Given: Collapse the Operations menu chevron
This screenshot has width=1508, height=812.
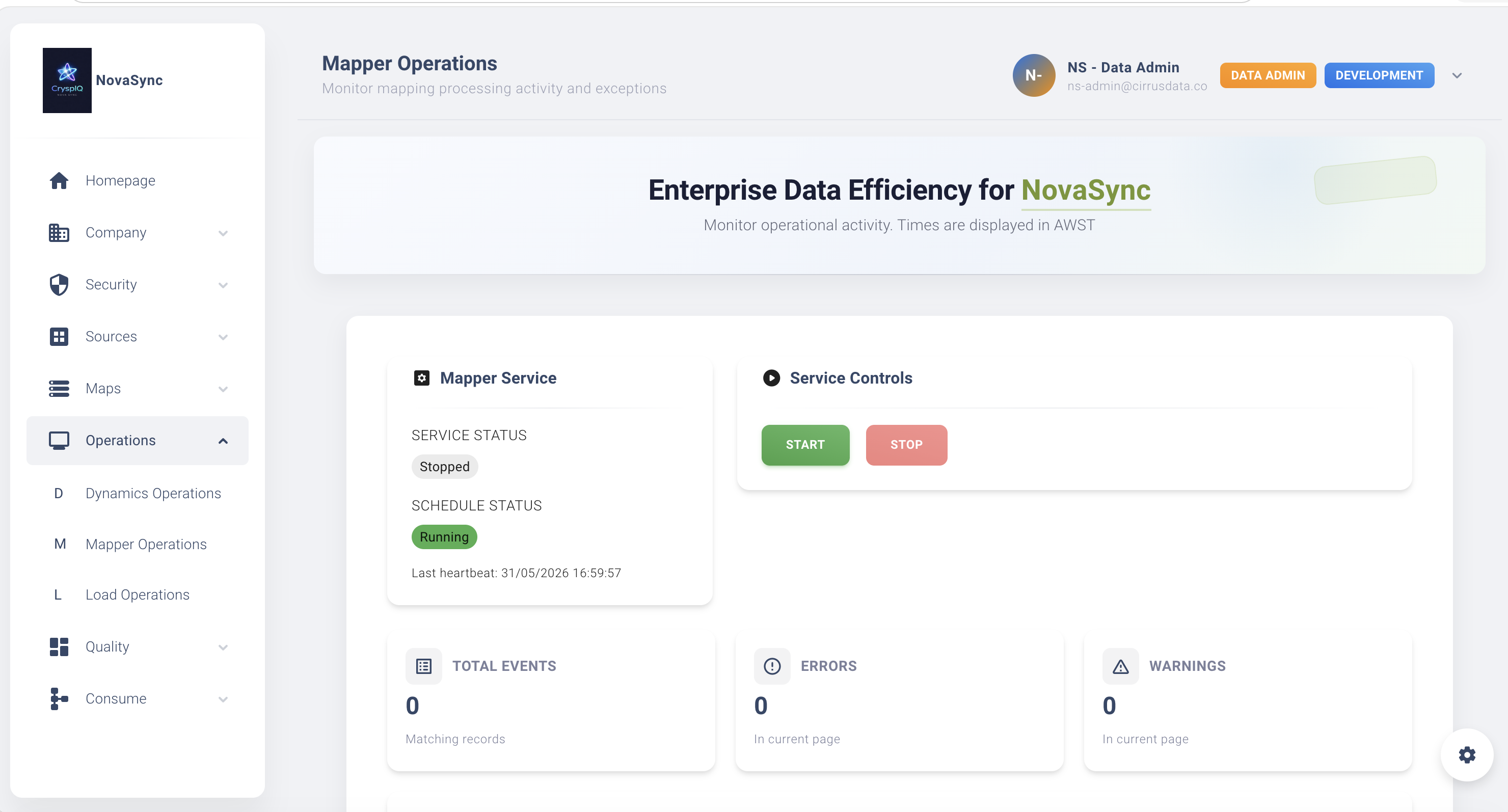Looking at the screenshot, I should pyautogui.click(x=223, y=441).
